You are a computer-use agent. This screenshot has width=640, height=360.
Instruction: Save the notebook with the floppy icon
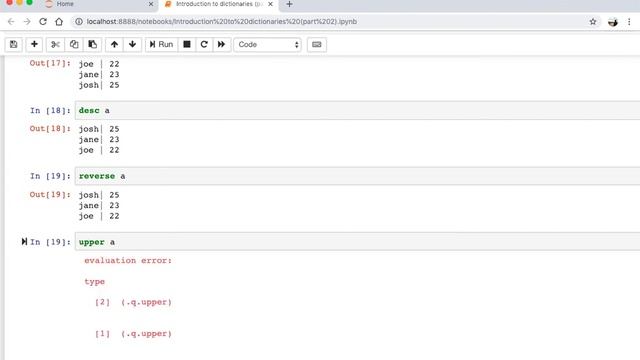point(13,44)
